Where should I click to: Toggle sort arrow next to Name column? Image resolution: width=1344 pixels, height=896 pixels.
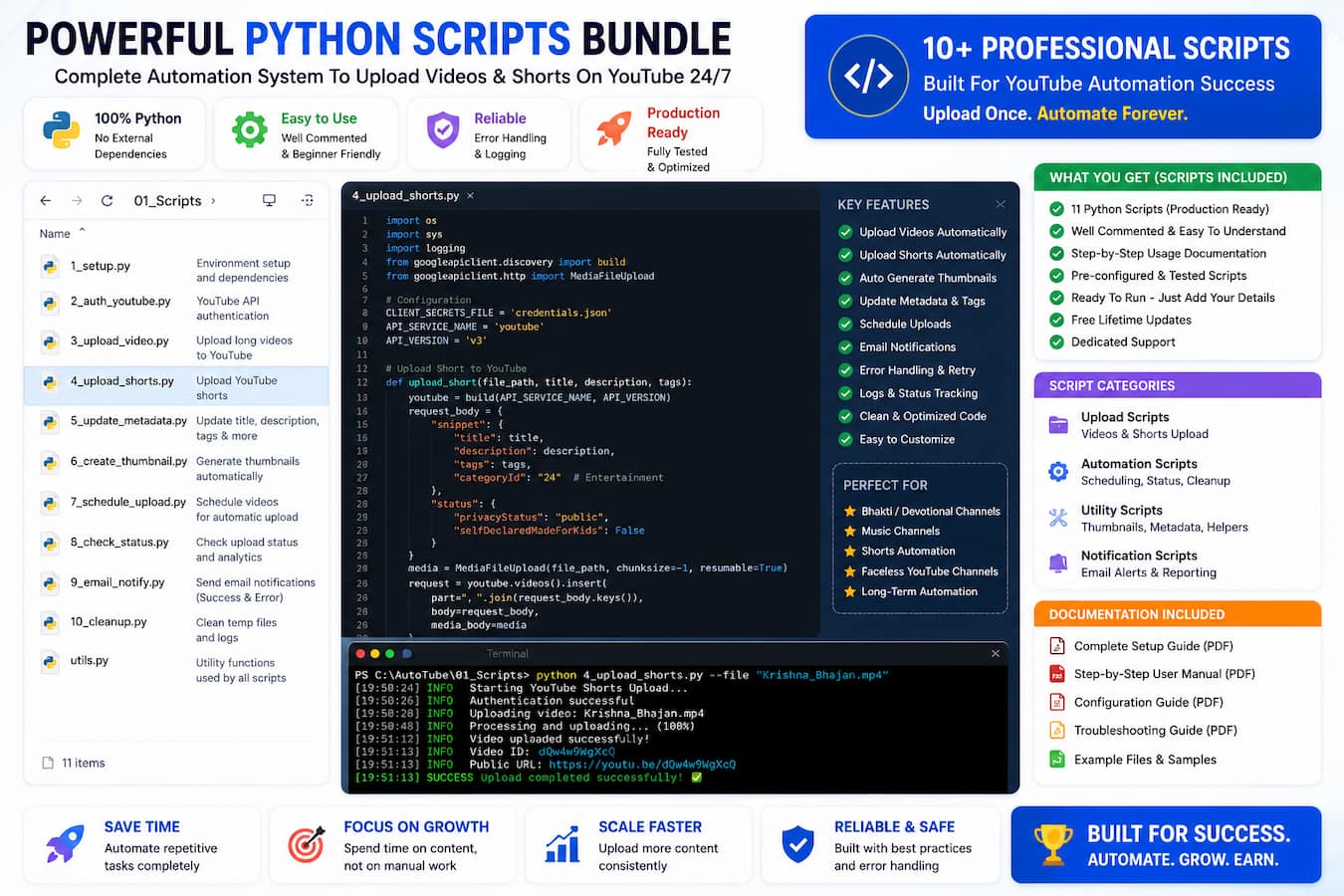click(82, 230)
